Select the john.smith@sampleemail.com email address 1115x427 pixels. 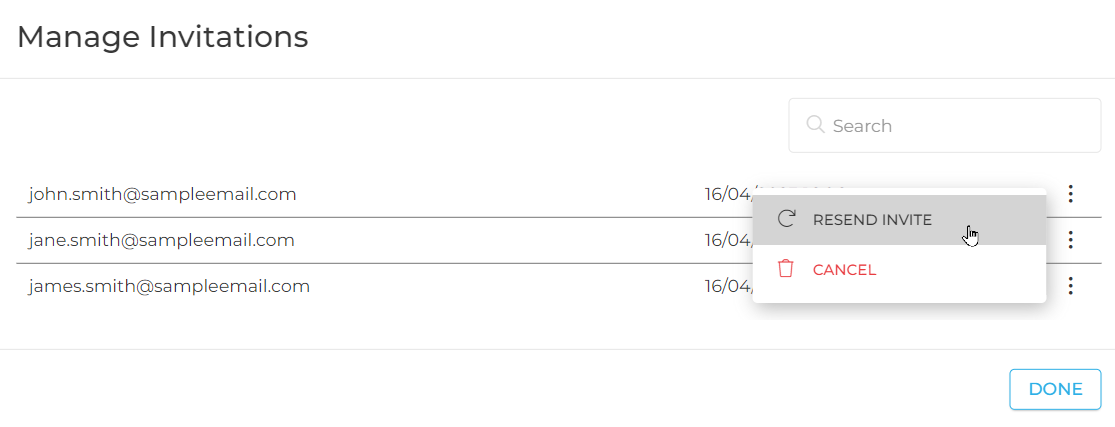pyautogui.click(x=162, y=194)
